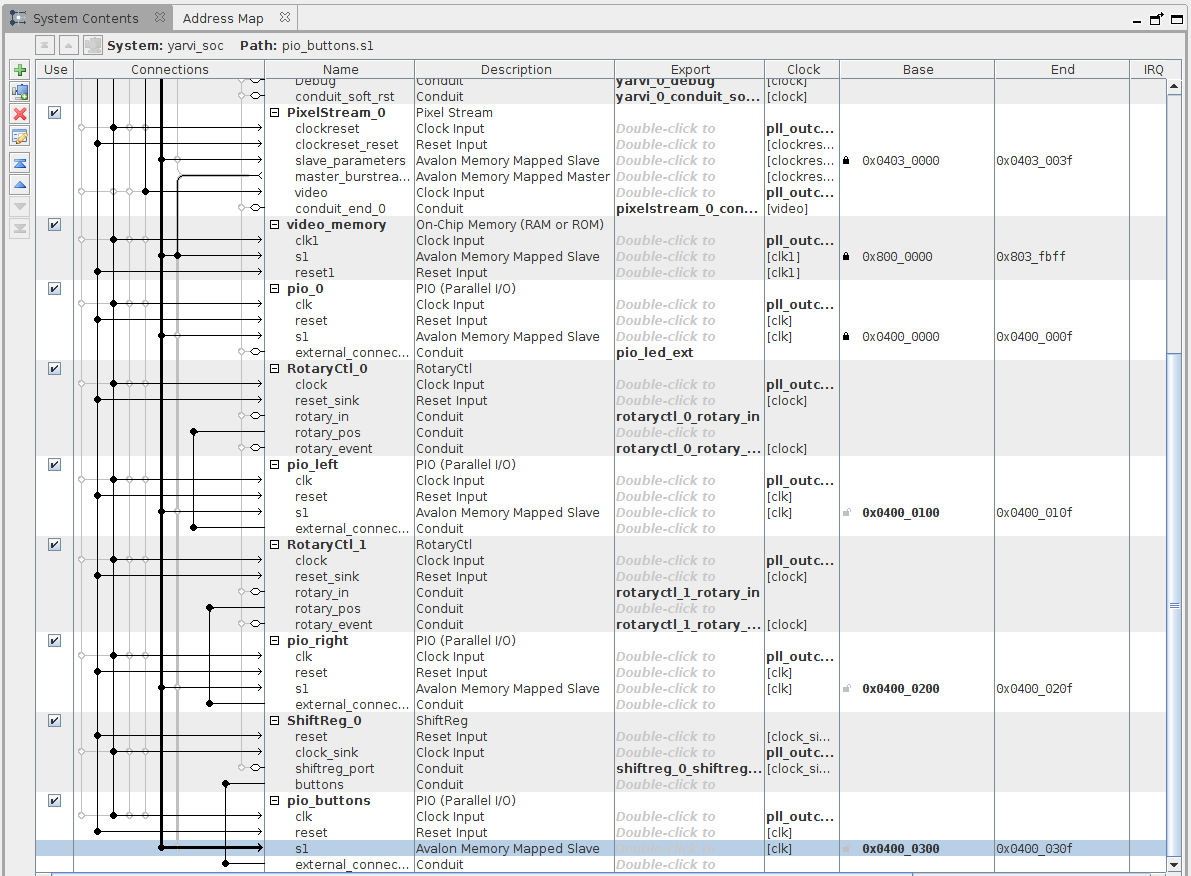Click the conduit_soft_rst row name
This screenshot has height=876, width=1191.
pos(344,96)
